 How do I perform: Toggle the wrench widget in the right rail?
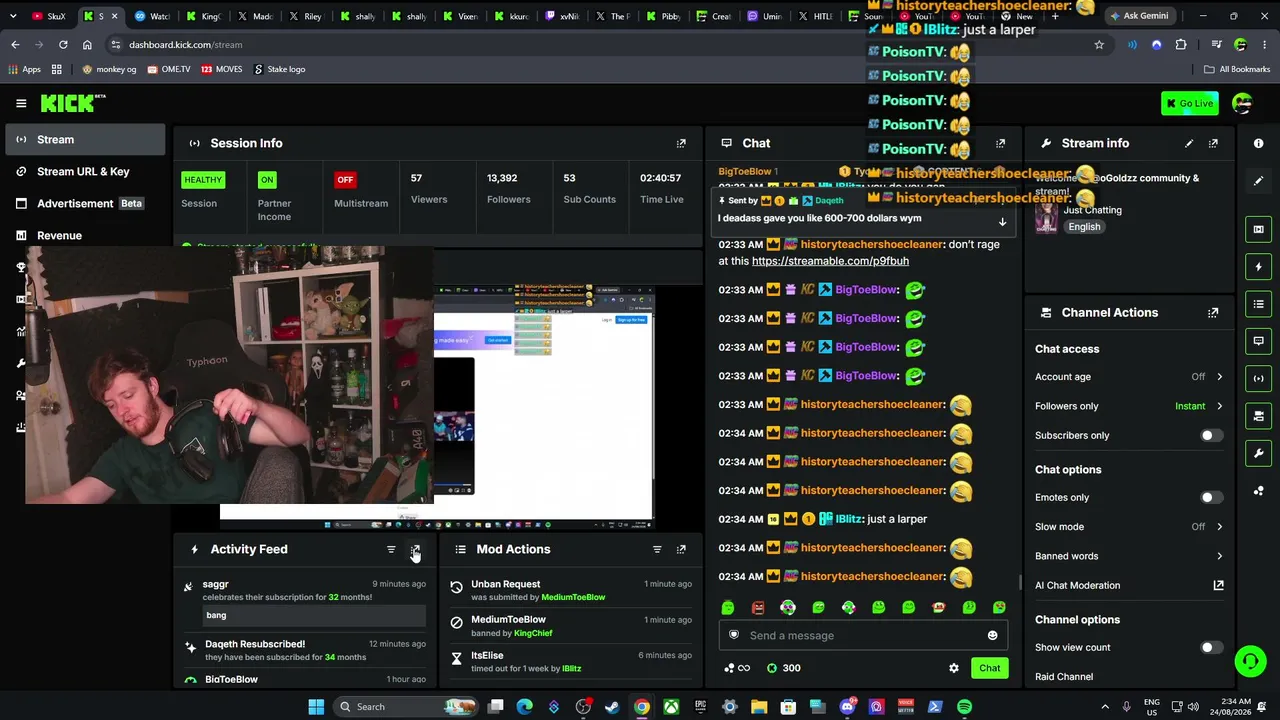(x=1258, y=453)
